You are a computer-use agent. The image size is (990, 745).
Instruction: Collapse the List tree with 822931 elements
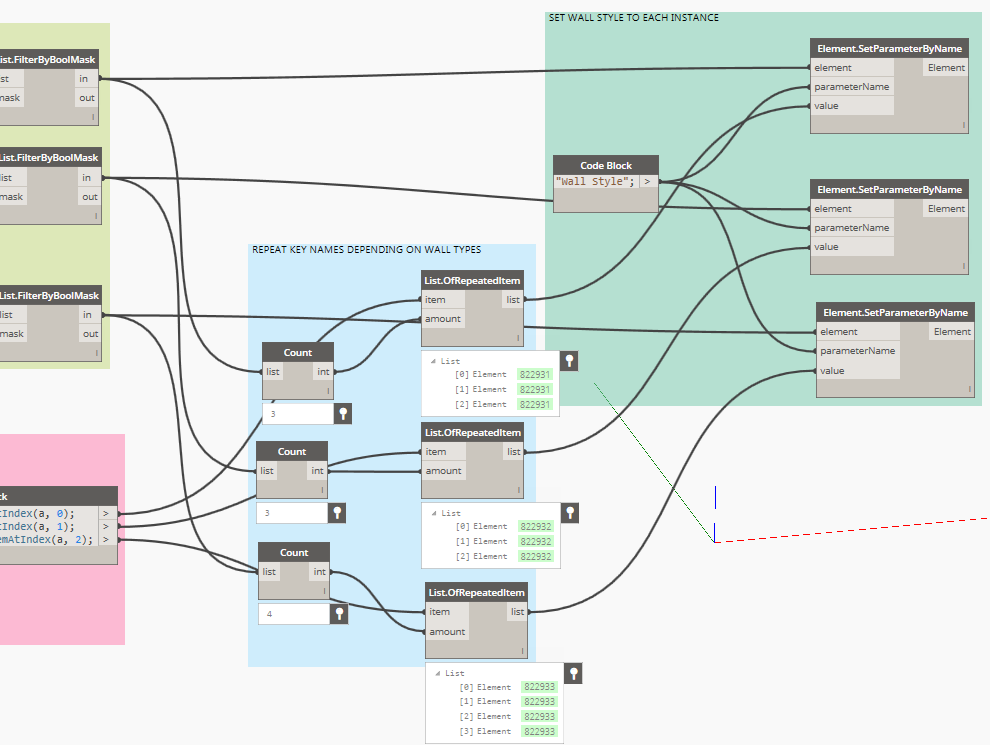[433, 361]
